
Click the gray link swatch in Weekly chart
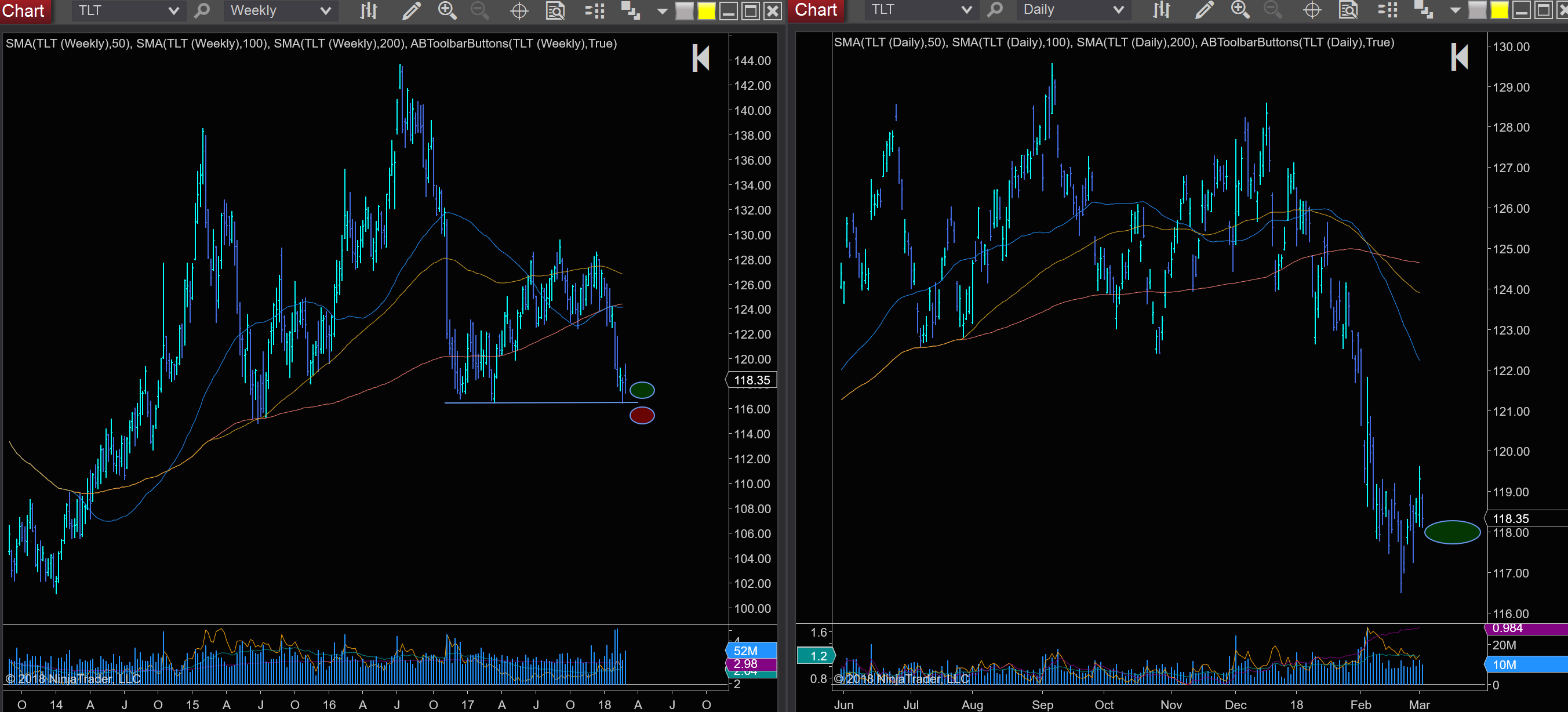pos(684,11)
